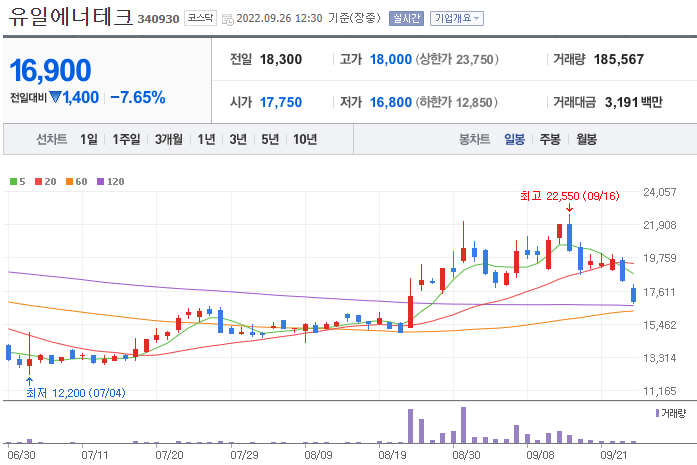Click the 코스닥 market badge
The height and width of the screenshot is (465, 697).
click(x=200, y=18)
